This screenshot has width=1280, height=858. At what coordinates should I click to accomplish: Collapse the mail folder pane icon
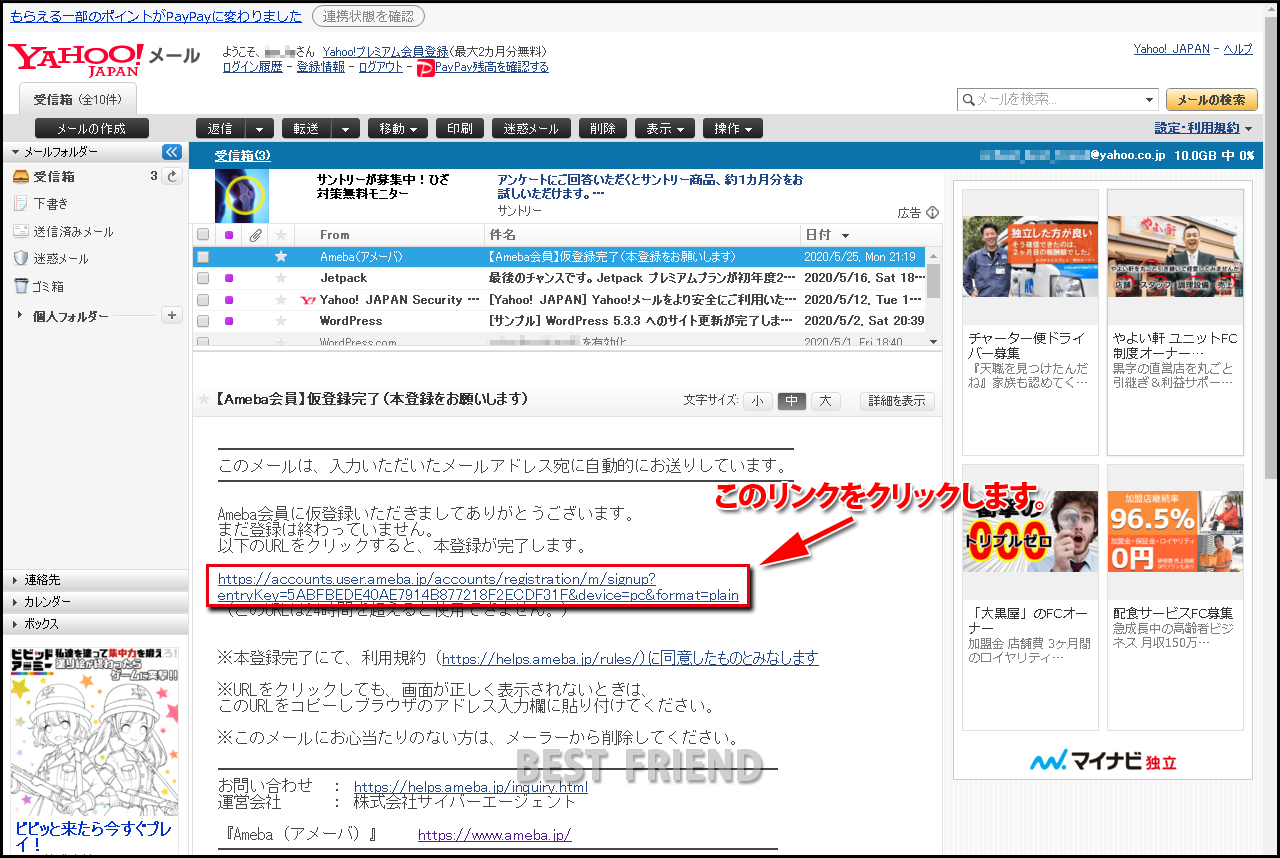172,152
